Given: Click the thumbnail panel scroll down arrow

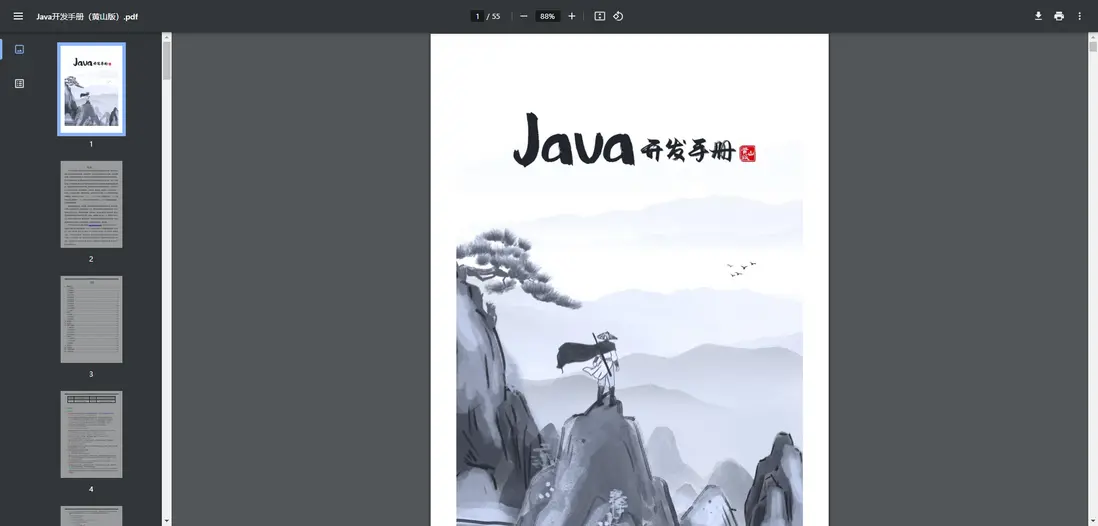Looking at the screenshot, I should click(x=167, y=521).
